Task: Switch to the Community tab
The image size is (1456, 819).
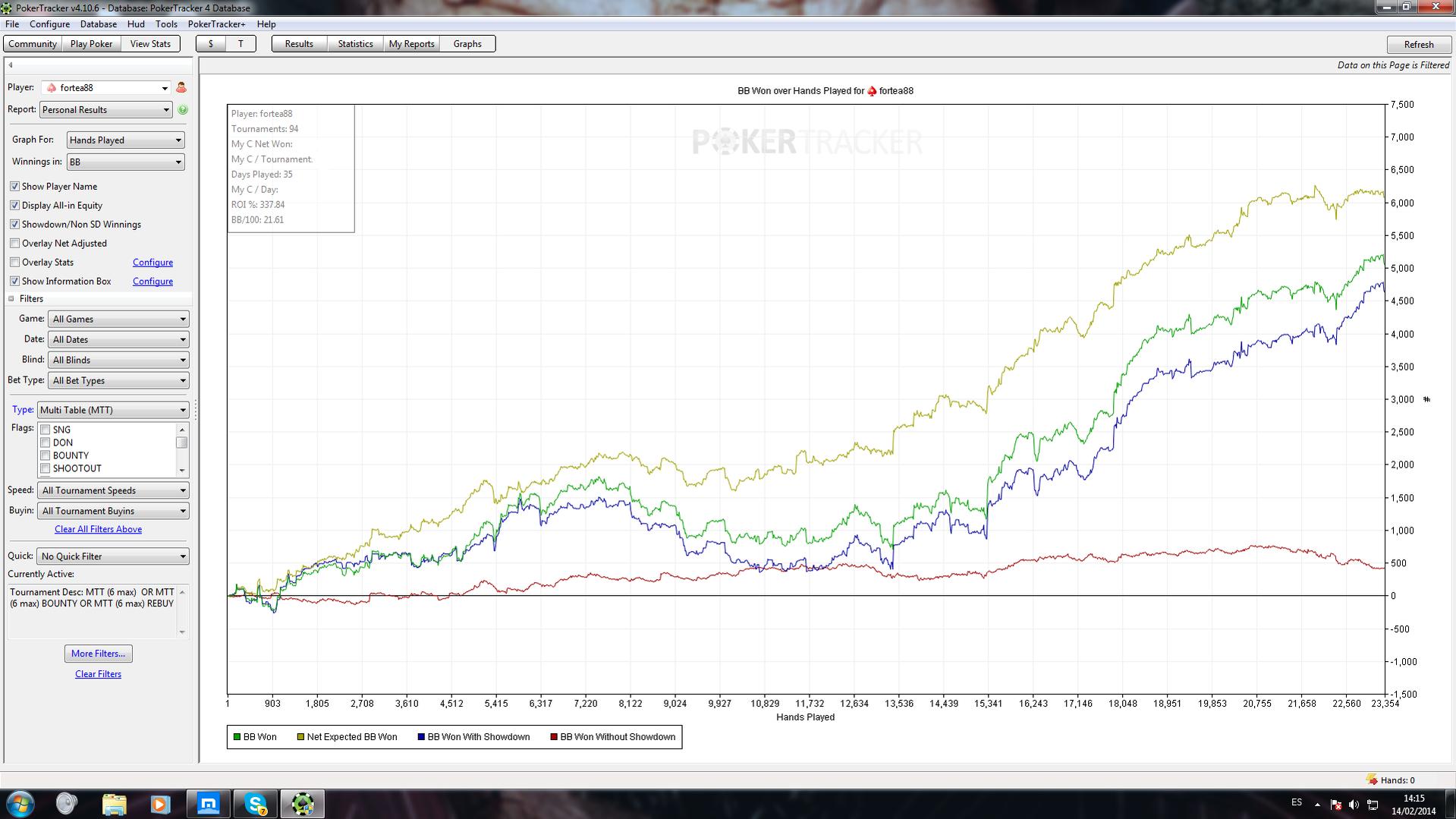Action: 33,44
